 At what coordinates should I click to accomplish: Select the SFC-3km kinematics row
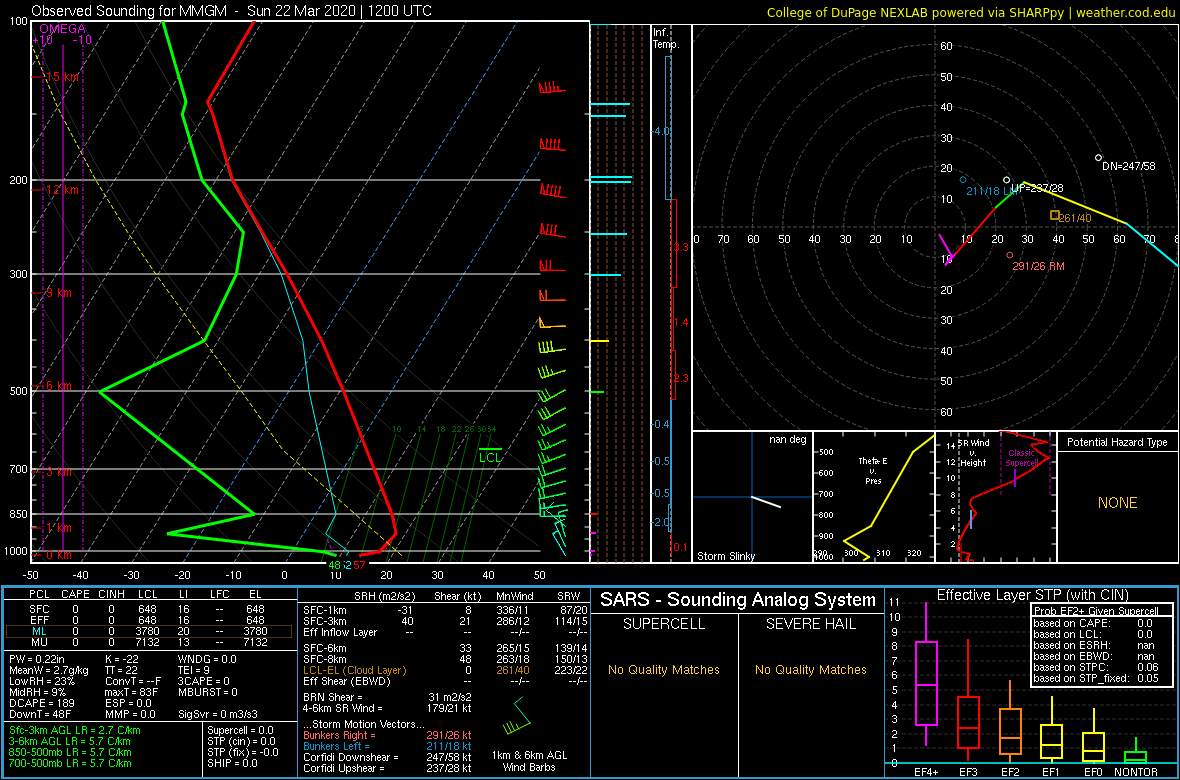[x=444, y=620]
